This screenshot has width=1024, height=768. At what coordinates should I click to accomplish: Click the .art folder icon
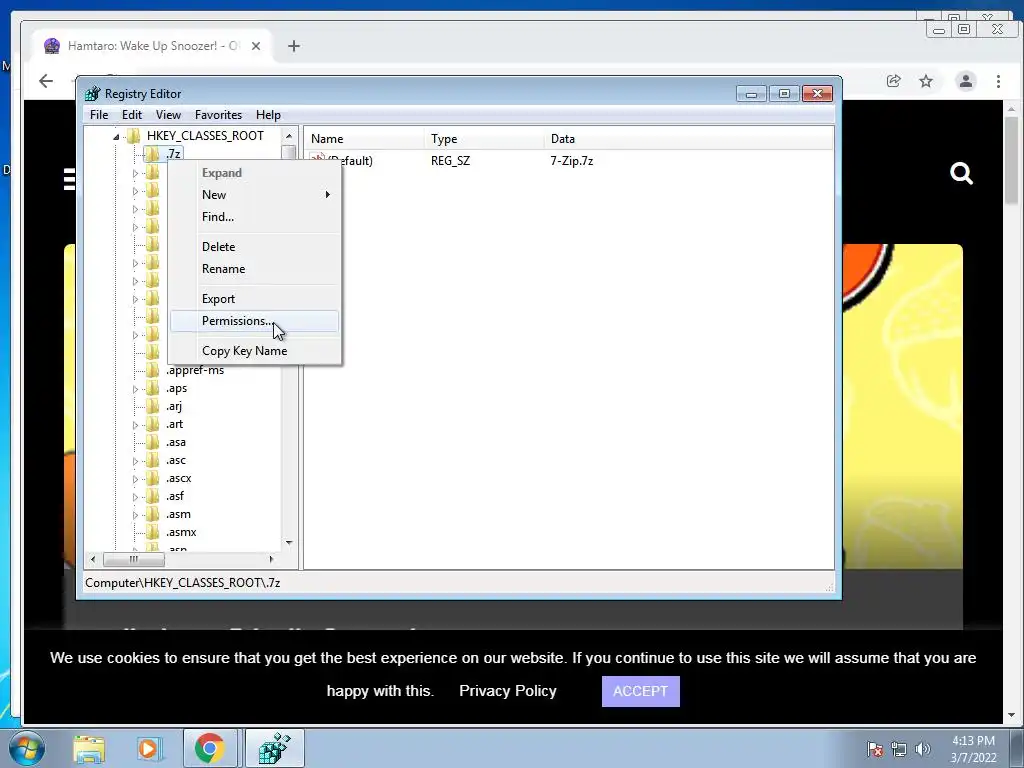(x=152, y=424)
